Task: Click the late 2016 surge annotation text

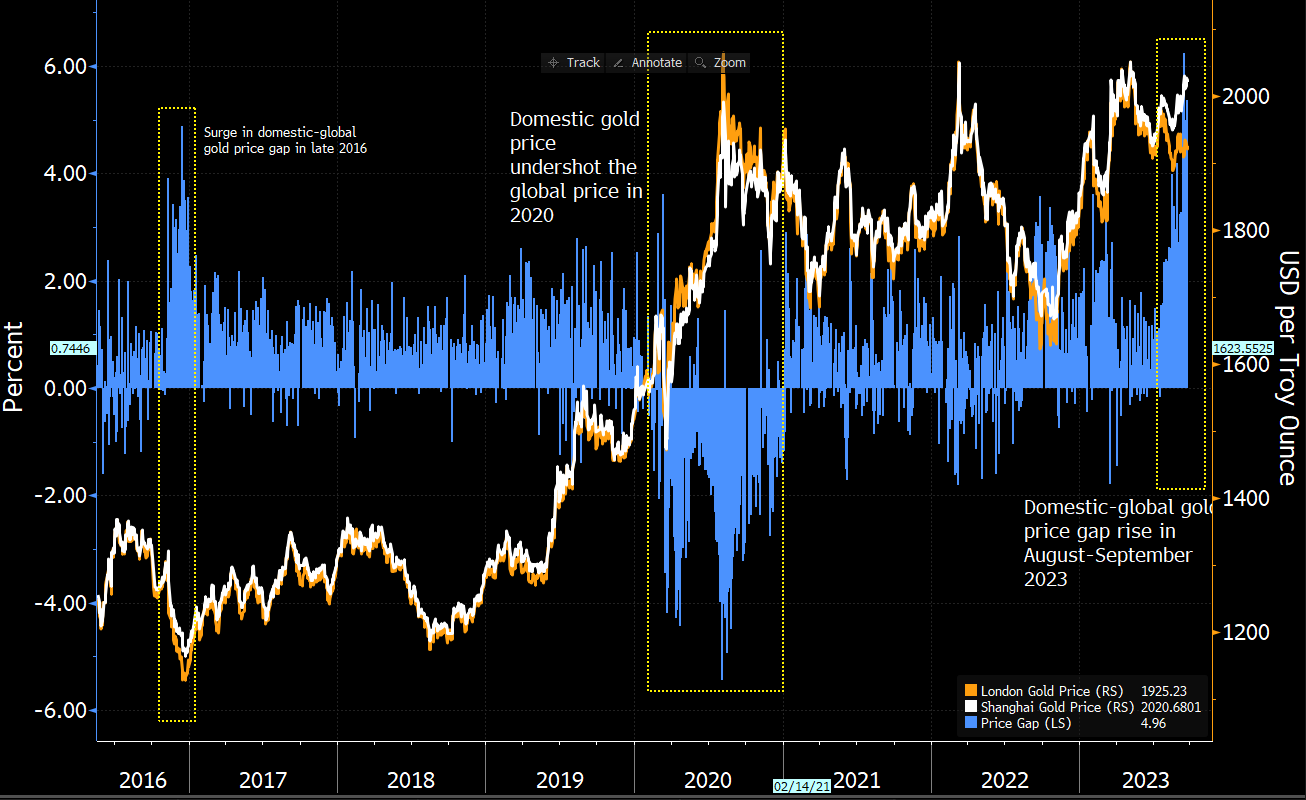Action: coord(279,140)
